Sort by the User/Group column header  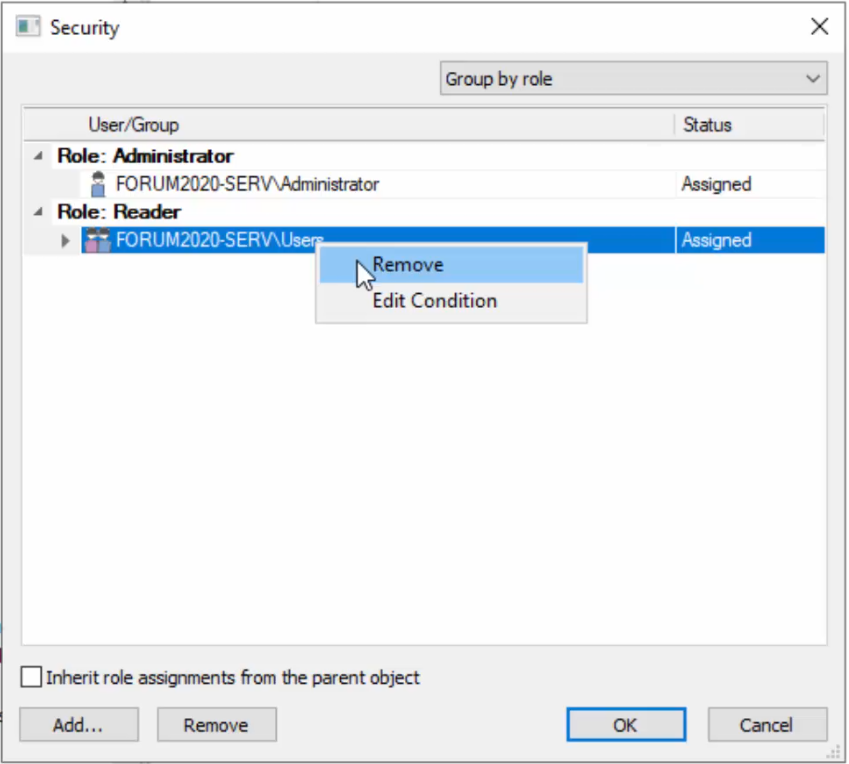point(134,125)
